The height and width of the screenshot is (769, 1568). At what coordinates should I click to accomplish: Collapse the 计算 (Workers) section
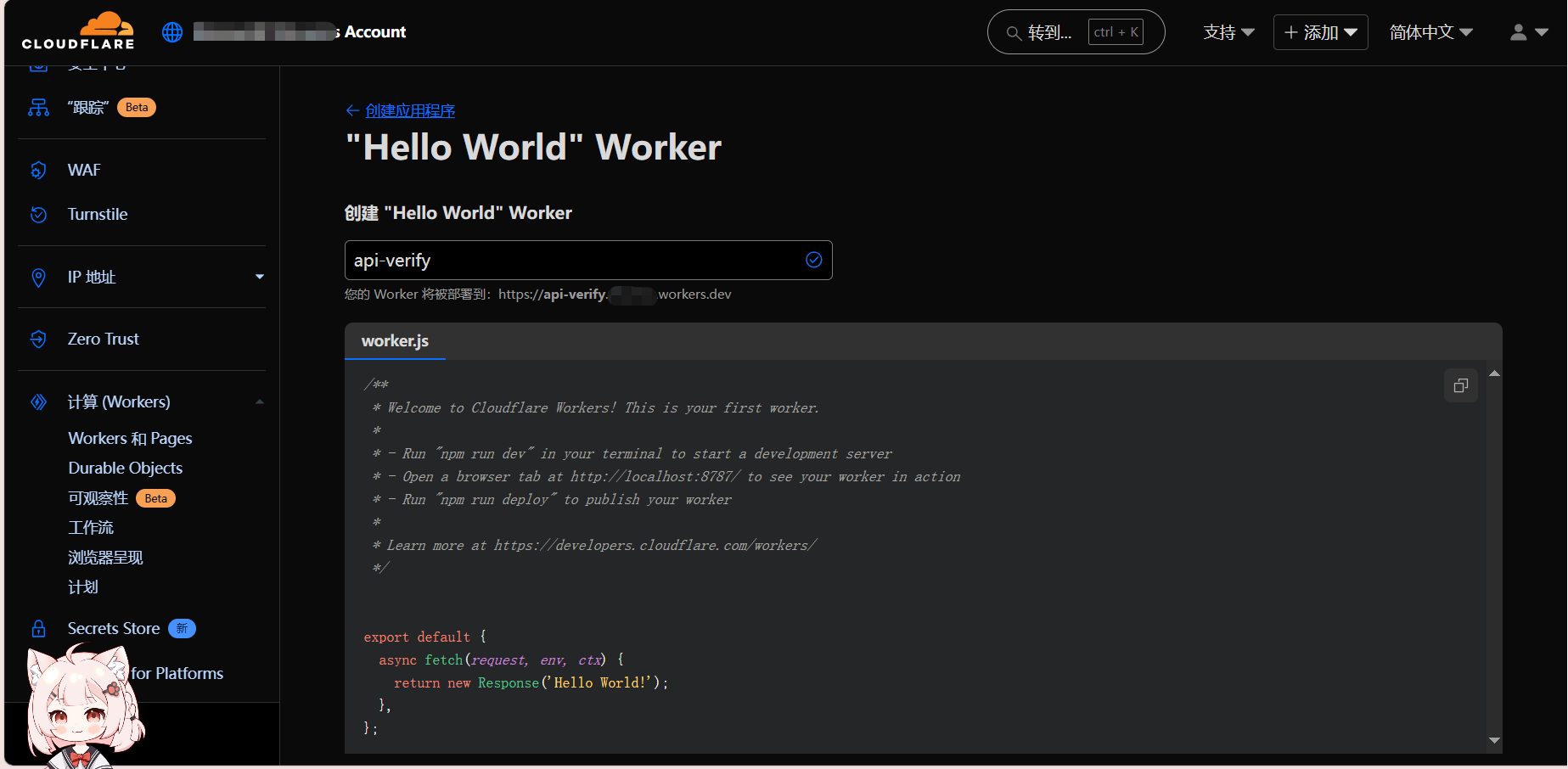[259, 402]
